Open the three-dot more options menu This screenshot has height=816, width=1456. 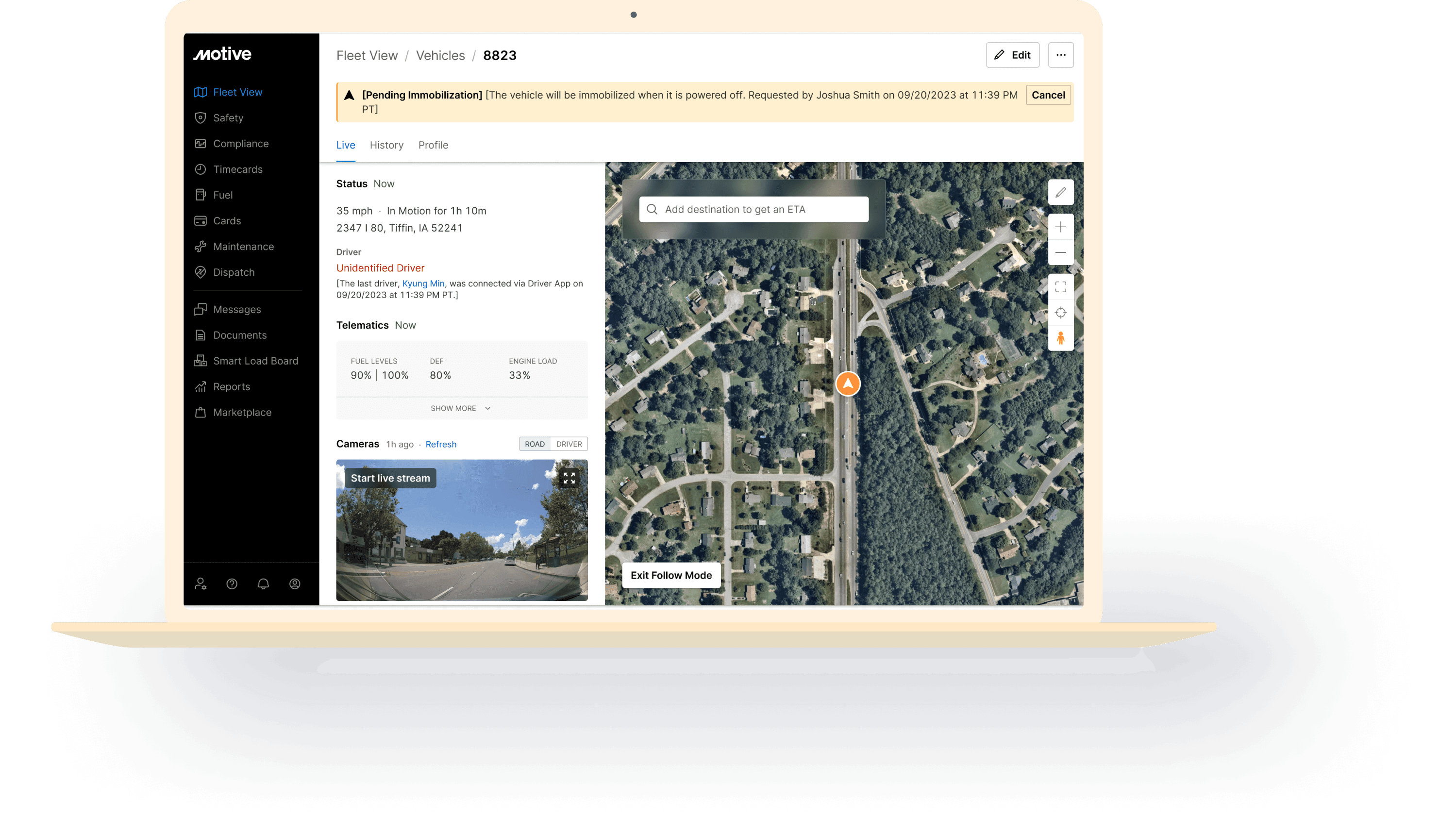[1060, 55]
